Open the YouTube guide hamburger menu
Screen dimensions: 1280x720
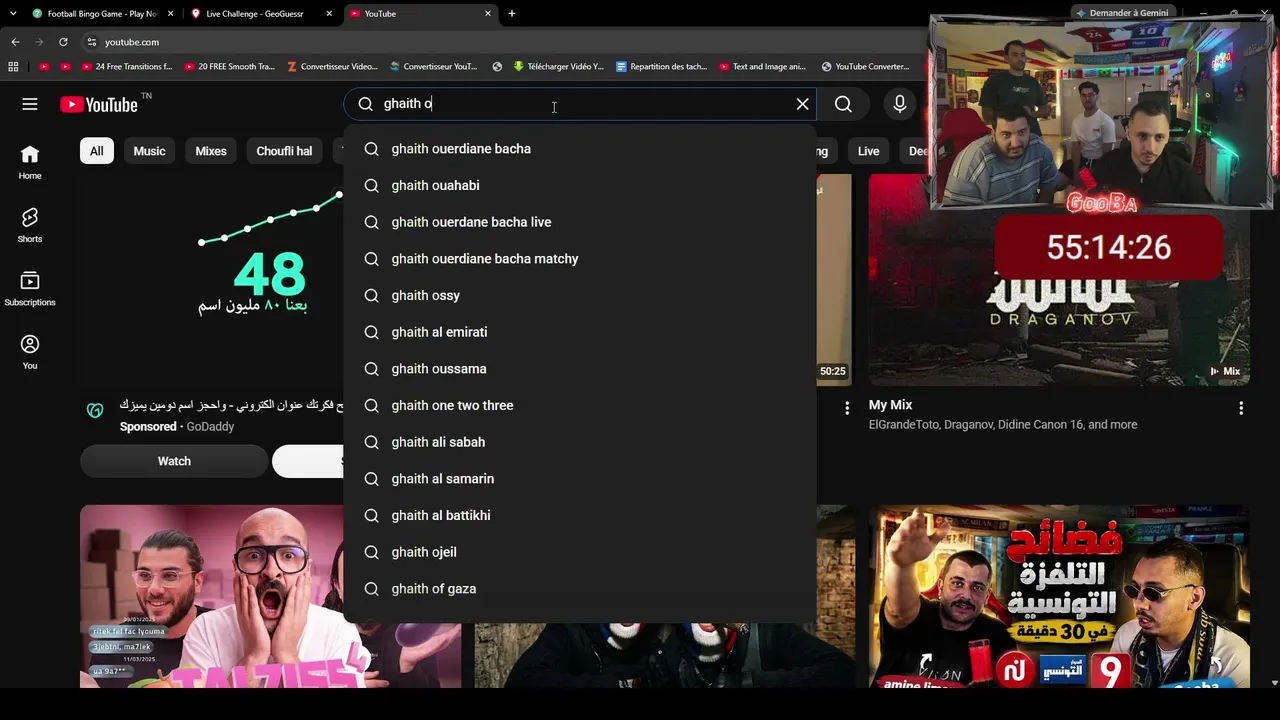tap(30, 104)
